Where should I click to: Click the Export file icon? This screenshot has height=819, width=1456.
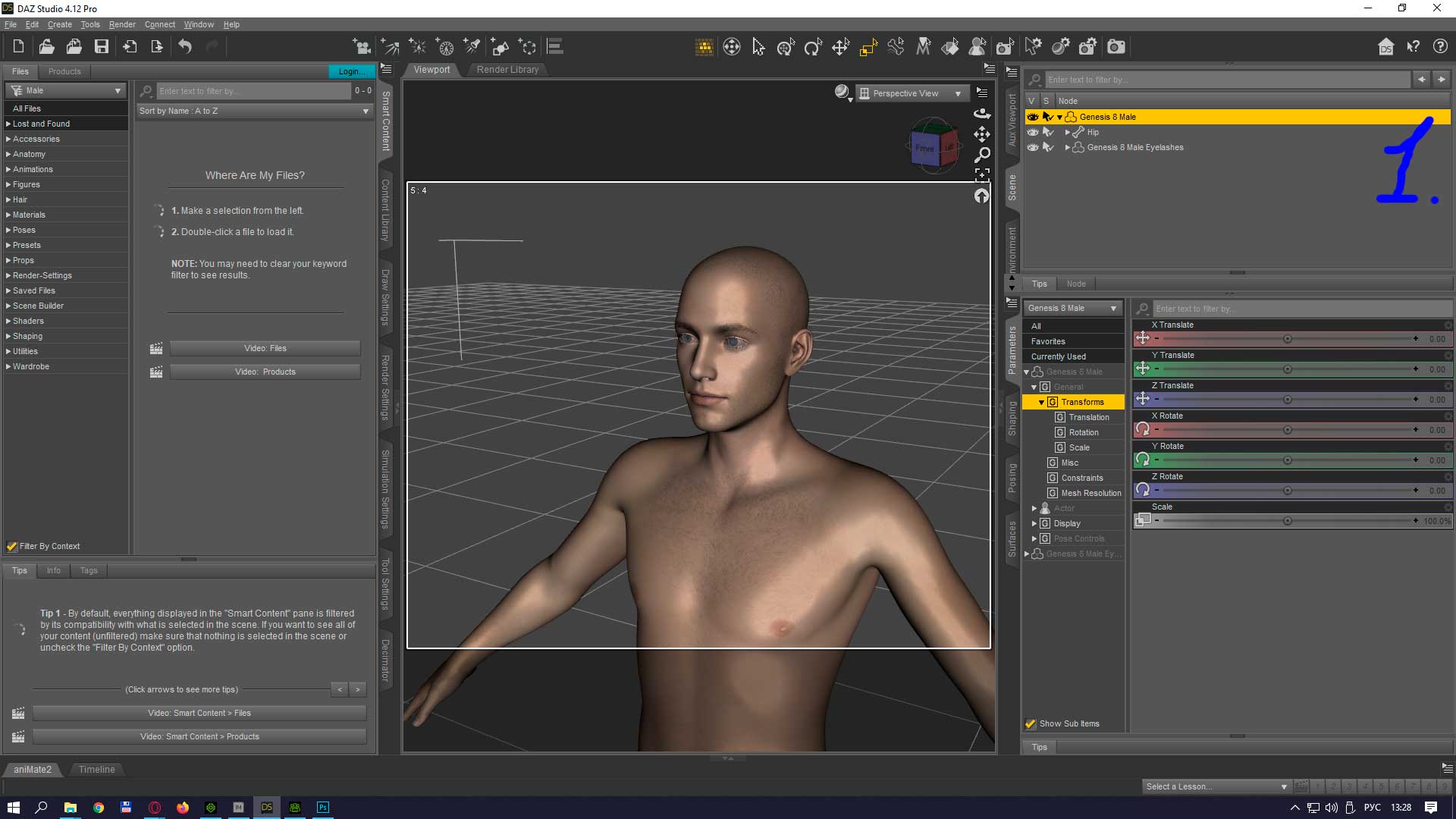click(157, 47)
